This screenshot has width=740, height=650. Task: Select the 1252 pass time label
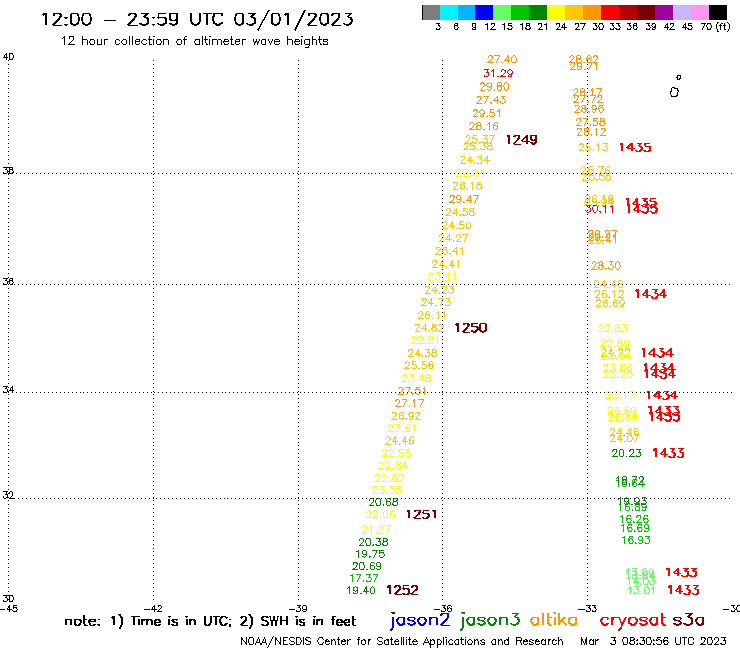click(x=402, y=590)
